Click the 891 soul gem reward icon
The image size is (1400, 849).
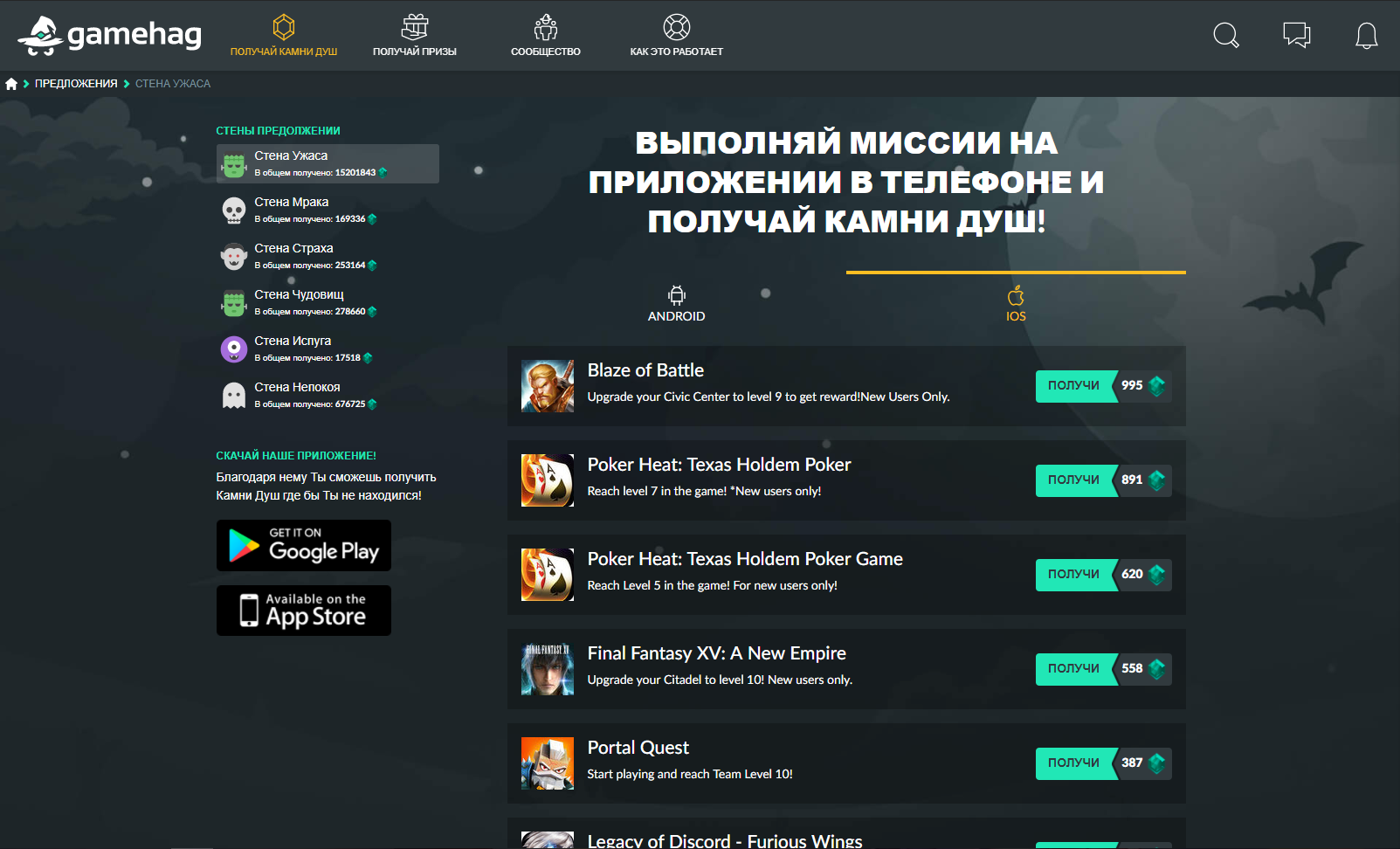coord(1157,480)
